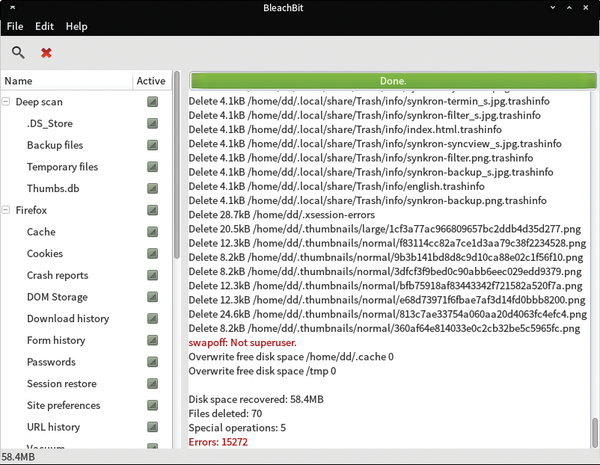Viewport: 600px width, 465px height.
Task: Toggle the Backup files checkbox
Action: (x=153, y=145)
